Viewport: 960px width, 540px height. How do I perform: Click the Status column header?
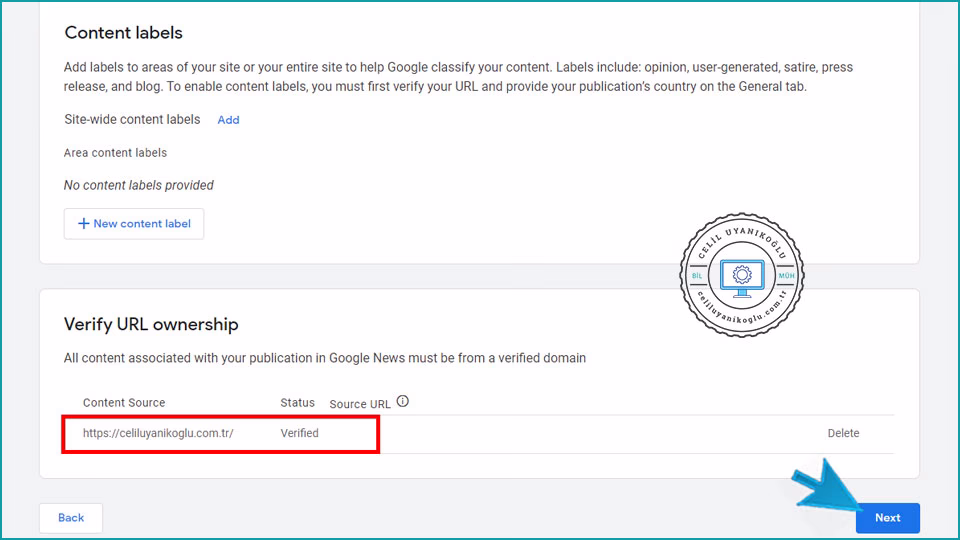point(297,403)
